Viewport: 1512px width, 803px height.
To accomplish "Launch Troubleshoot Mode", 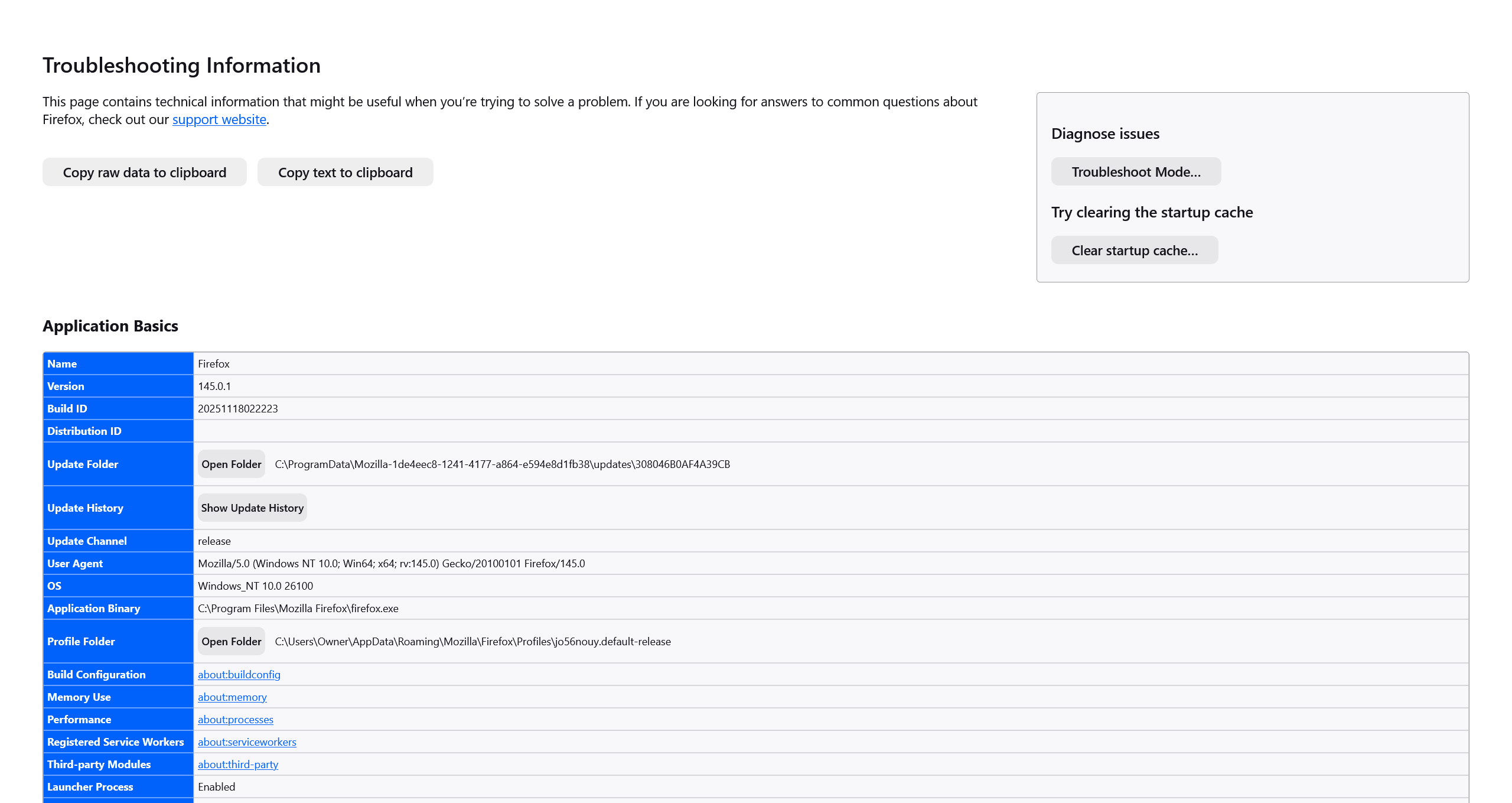I will coord(1136,172).
